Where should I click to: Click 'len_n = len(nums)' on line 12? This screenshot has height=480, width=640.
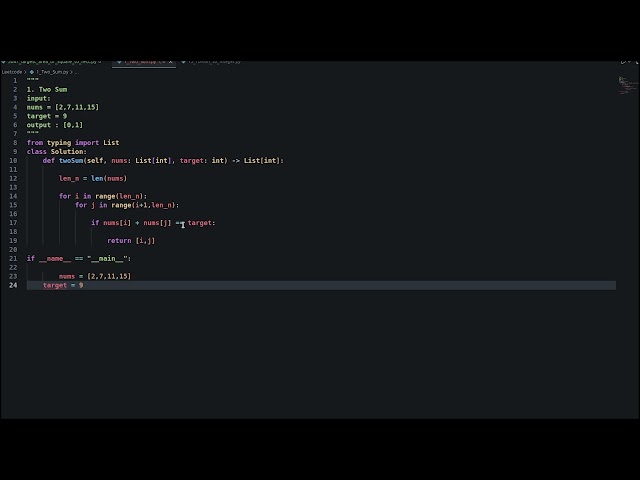93,178
